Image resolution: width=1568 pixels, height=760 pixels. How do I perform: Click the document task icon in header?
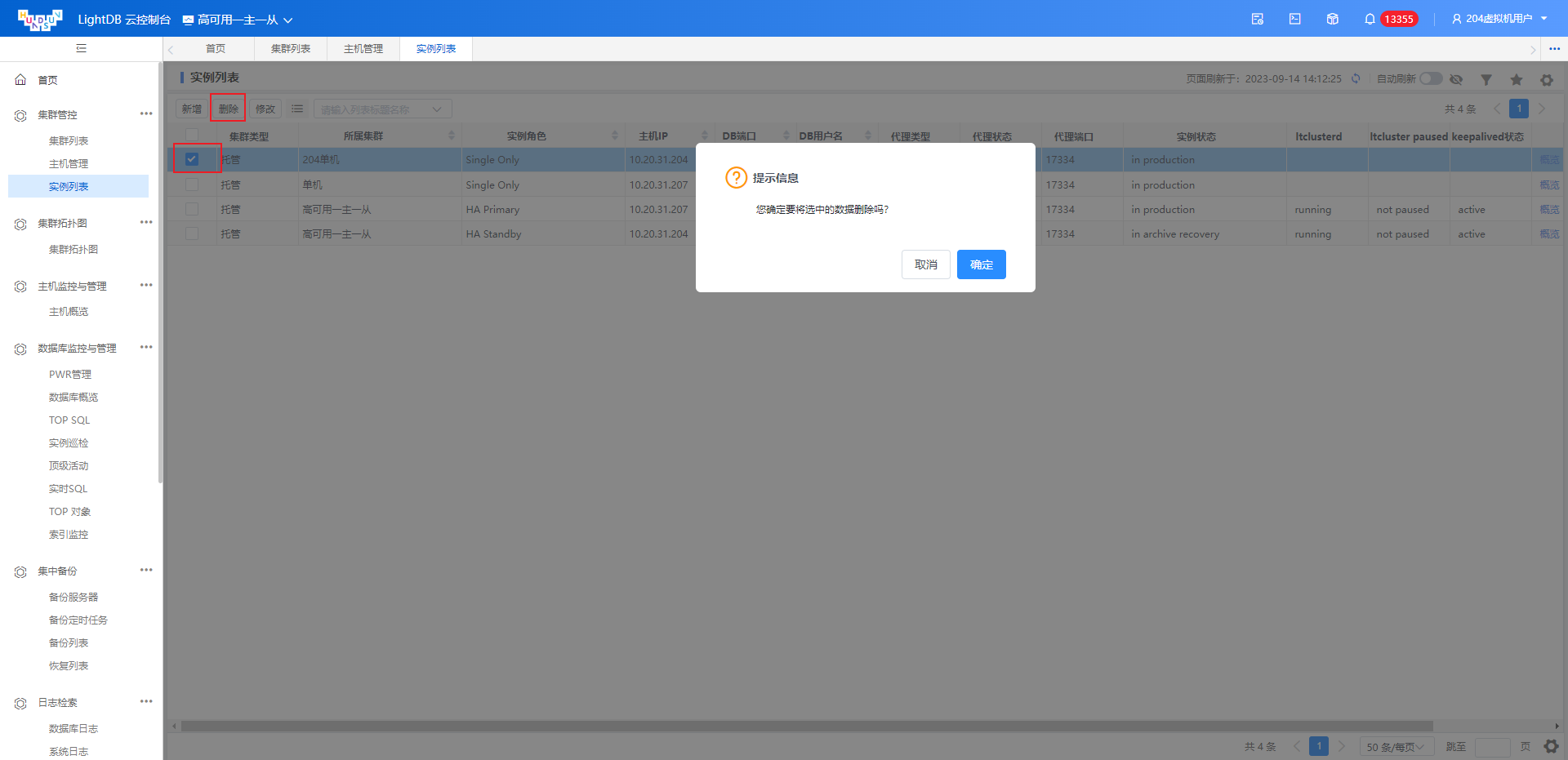coord(1258,19)
